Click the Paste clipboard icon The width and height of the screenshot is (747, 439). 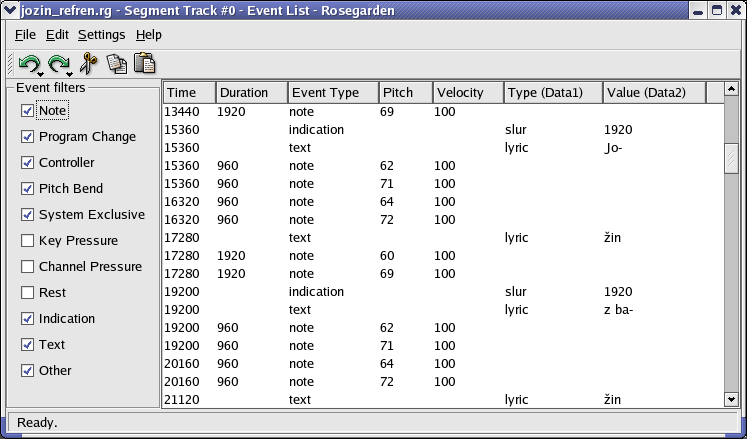click(x=145, y=62)
